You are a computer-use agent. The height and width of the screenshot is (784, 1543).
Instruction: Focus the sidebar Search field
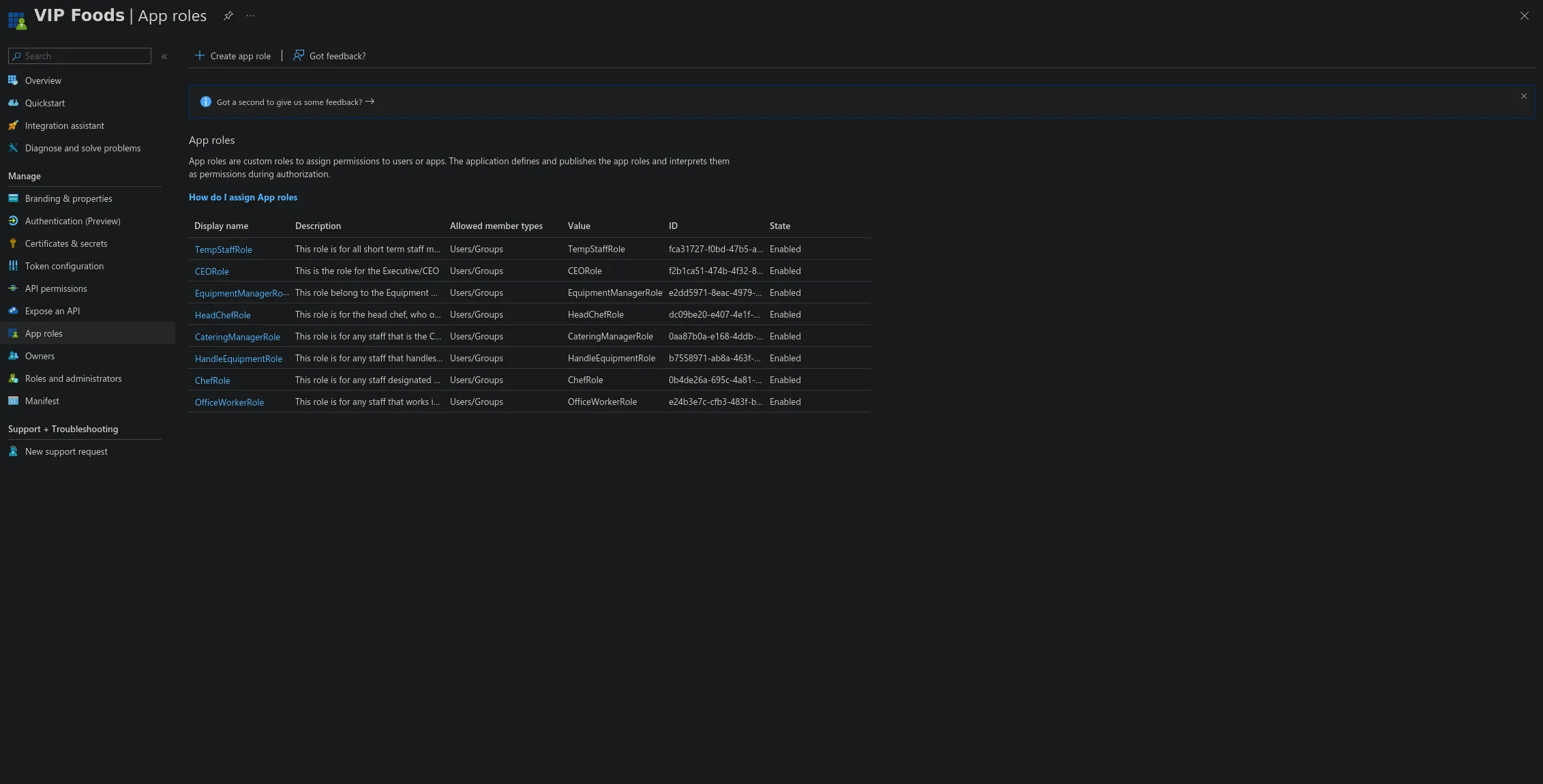[80, 56]
